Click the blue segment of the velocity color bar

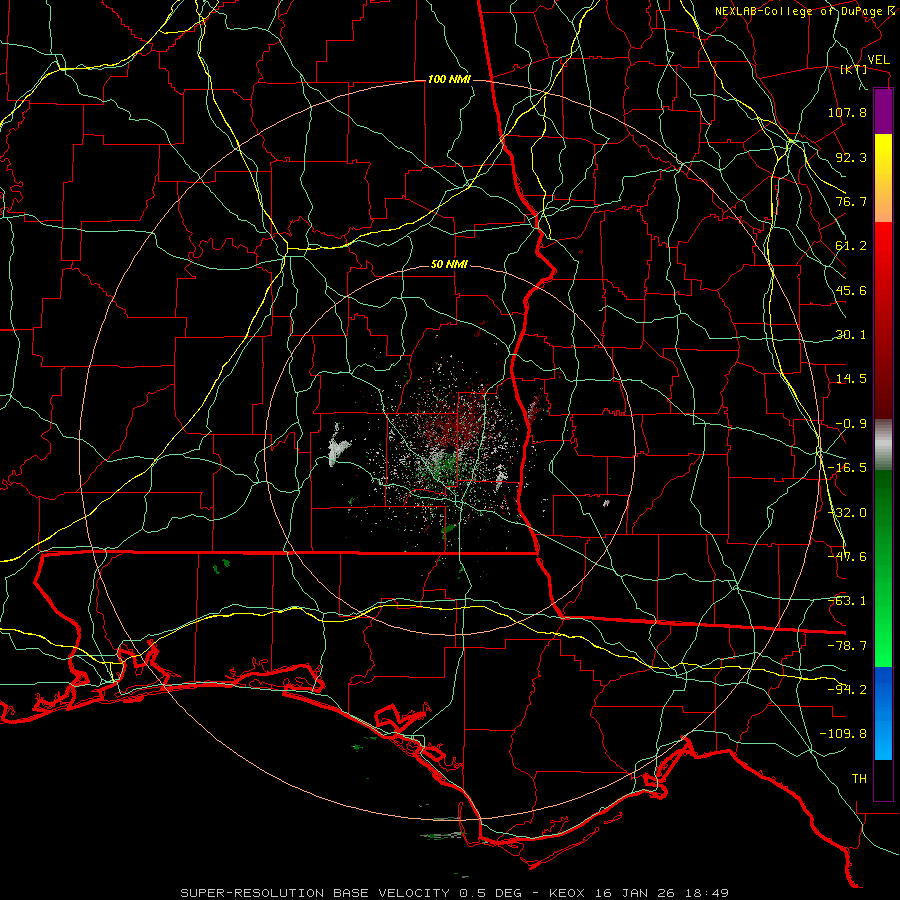click(883, 713)
